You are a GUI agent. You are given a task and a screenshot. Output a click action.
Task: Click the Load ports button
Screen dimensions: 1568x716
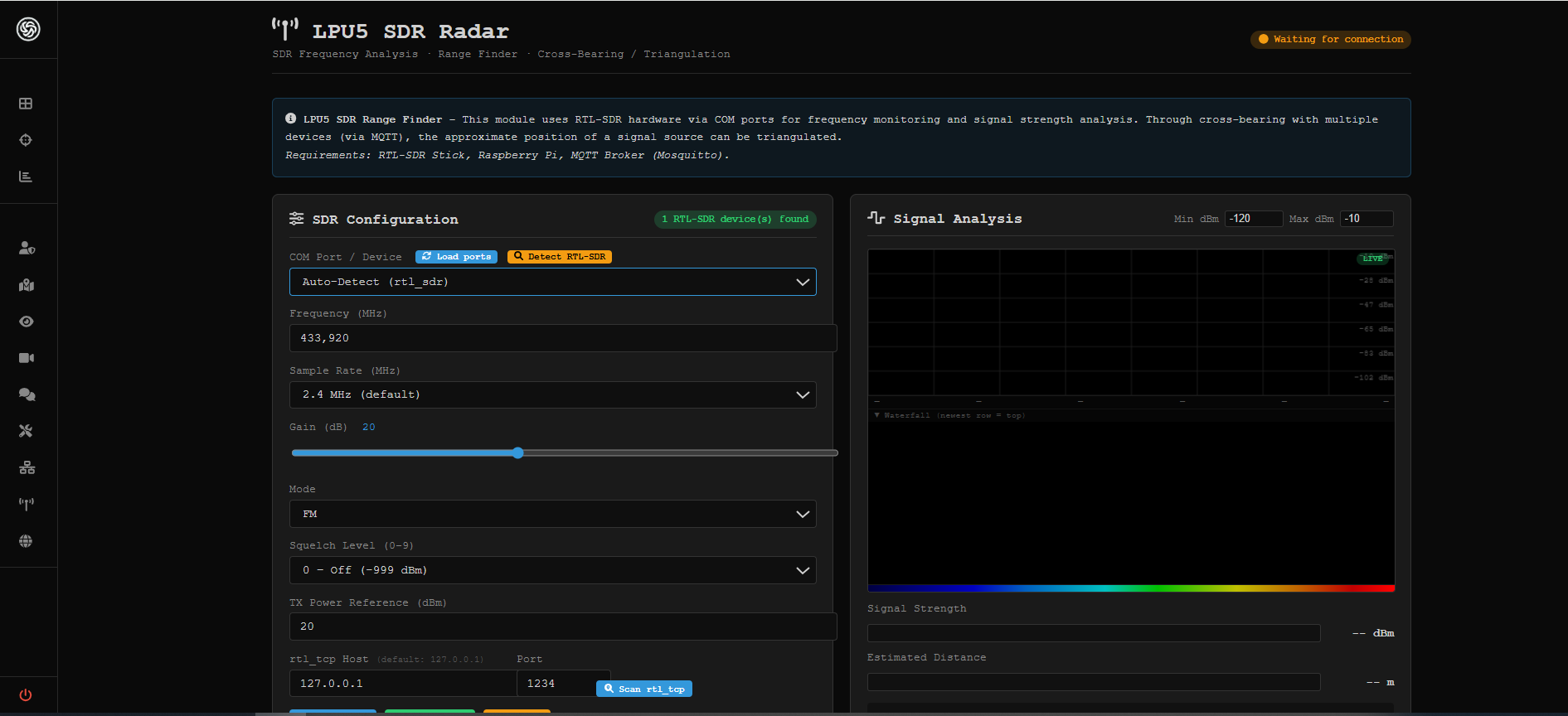click(x=456, y=257)
